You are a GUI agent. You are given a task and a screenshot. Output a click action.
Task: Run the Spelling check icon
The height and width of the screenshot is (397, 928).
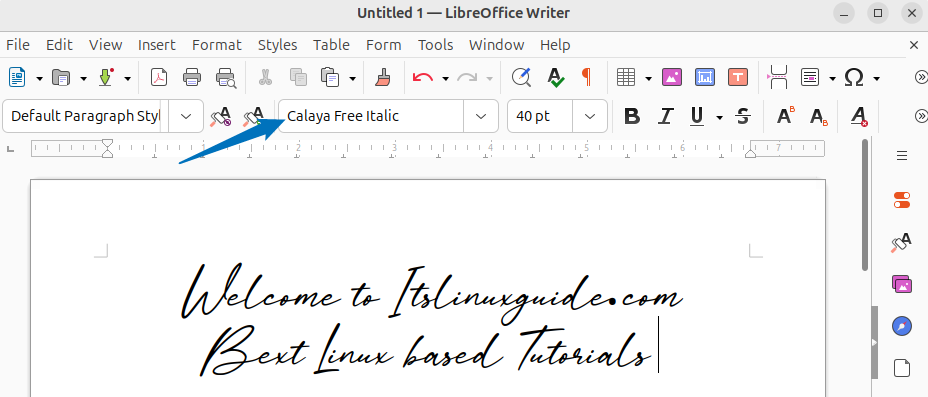[x=555, y=77]
